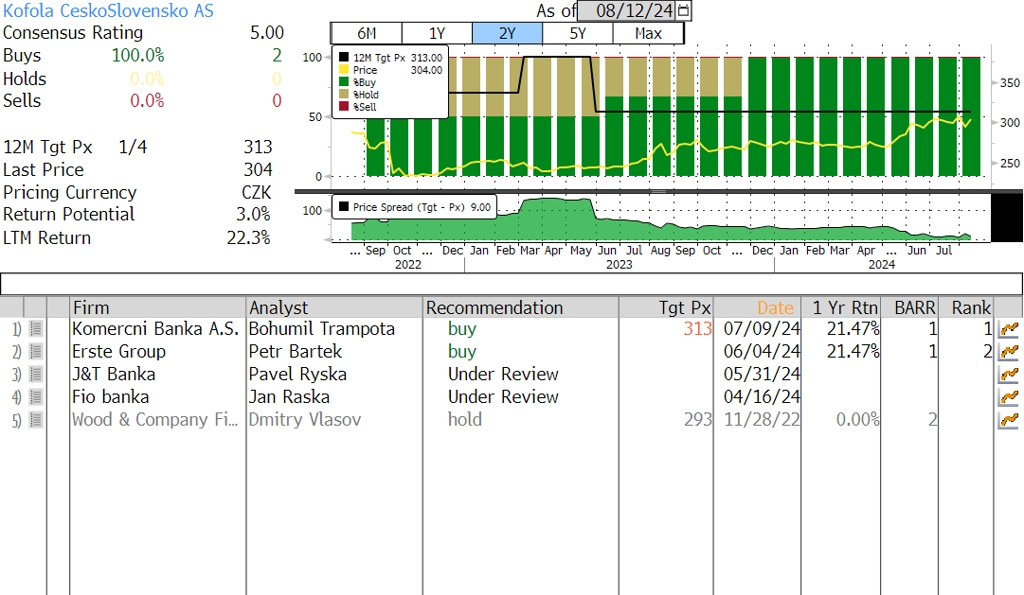
Task: Switch chart range to 5Y
Action: [578, 33]
